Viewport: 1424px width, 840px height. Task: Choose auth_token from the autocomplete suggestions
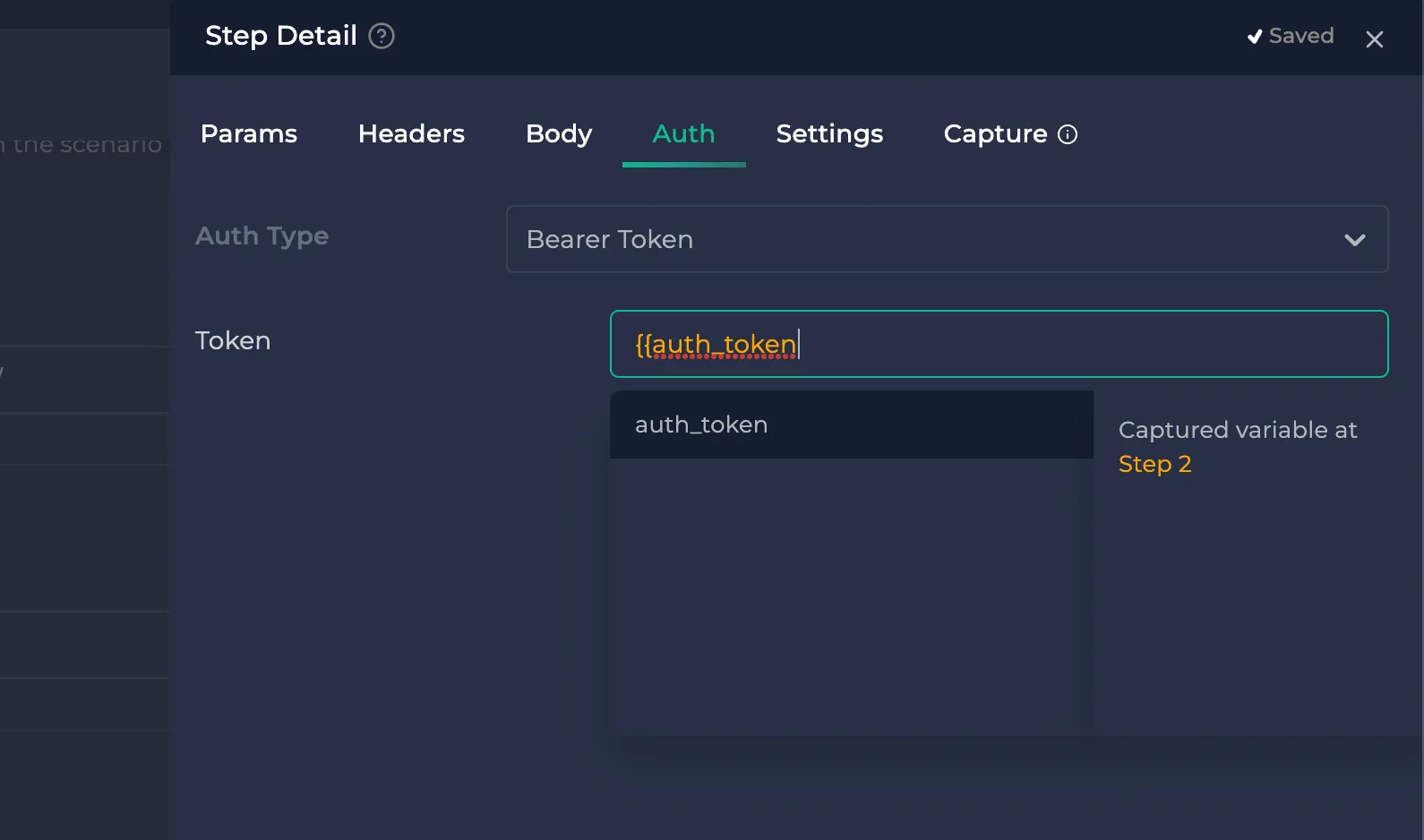pyautogui.click(x=851, y=424)
